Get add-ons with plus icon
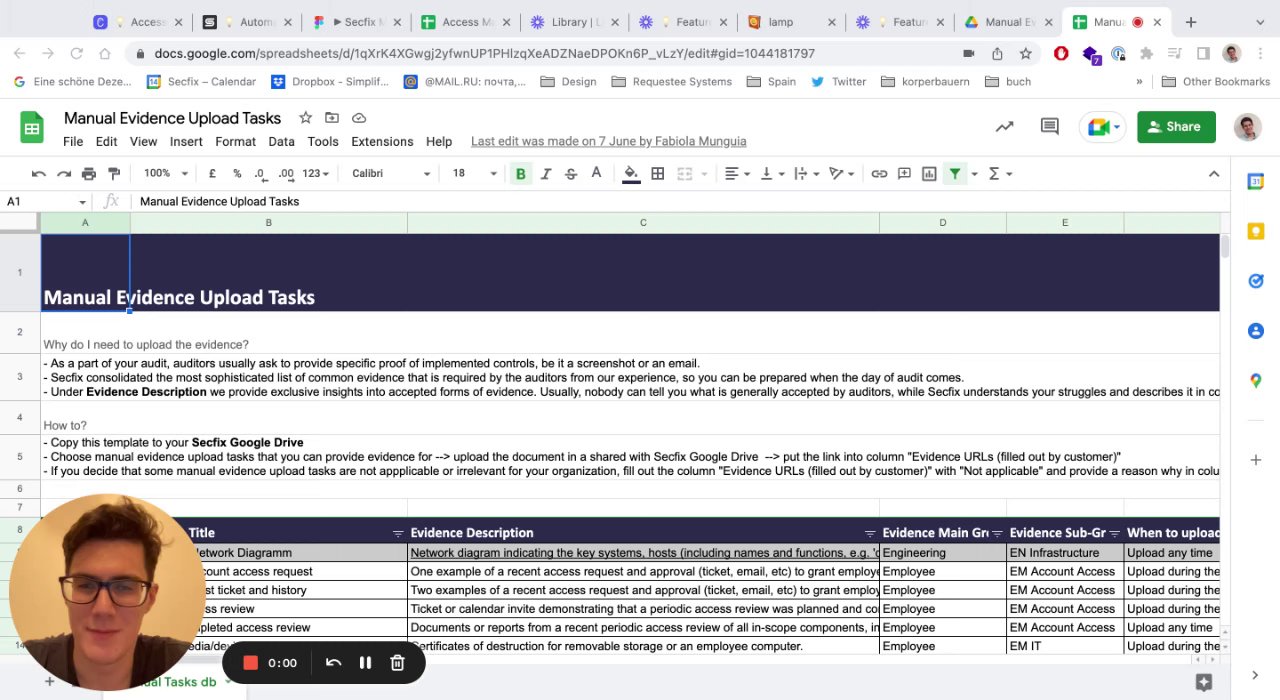 click(x=1255, y=460)
